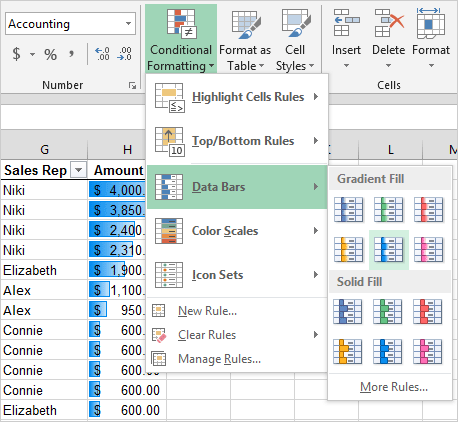Apply Gradient Fill Orange Data Bar
Image resolution: width=458 pixels, height=422 pixels.
tap(349, 250)
